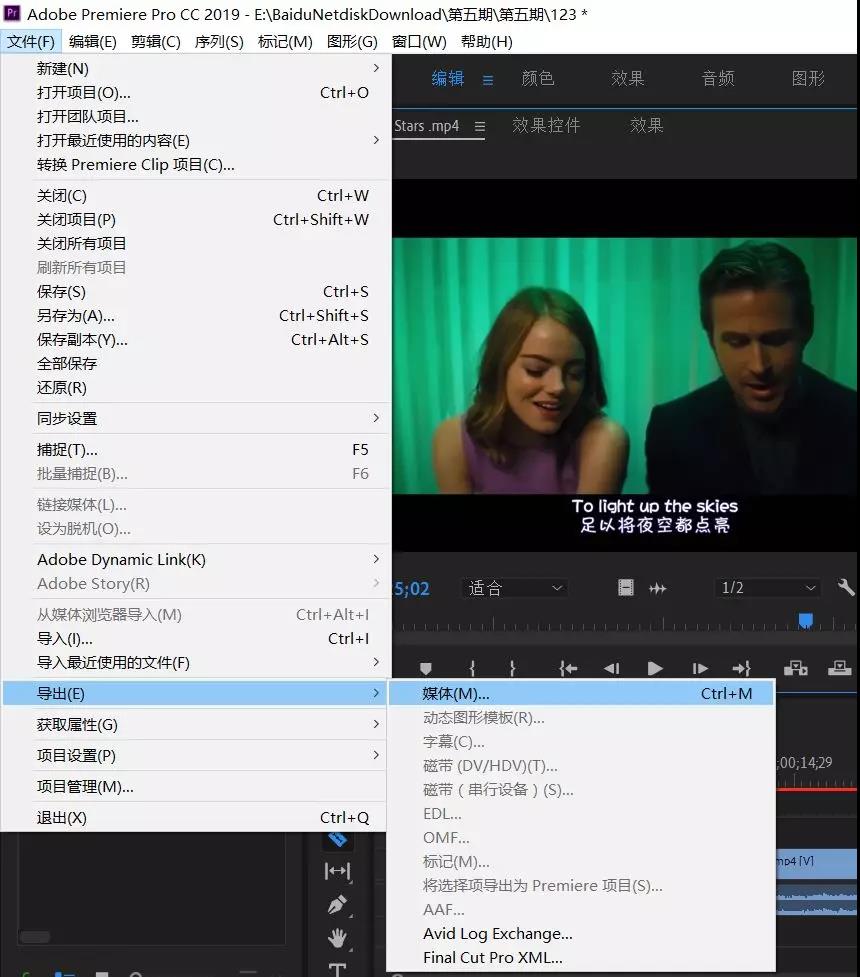Click the project panel horizontal scrollbar
The height and width of the screenshot is (977, 860).
35,937
